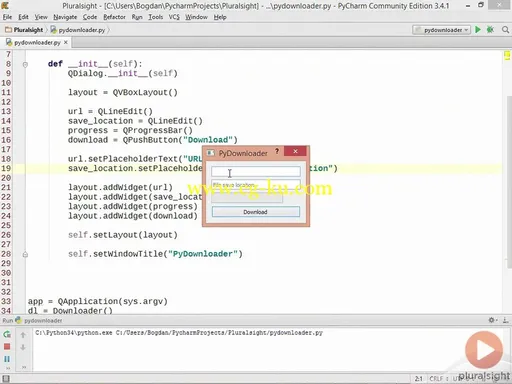Image resolution: width=512 pixels, height=384 pixels.
Task: Click the "PyDownloader" string in setWindowTitle line
Action: coord(203,254)
